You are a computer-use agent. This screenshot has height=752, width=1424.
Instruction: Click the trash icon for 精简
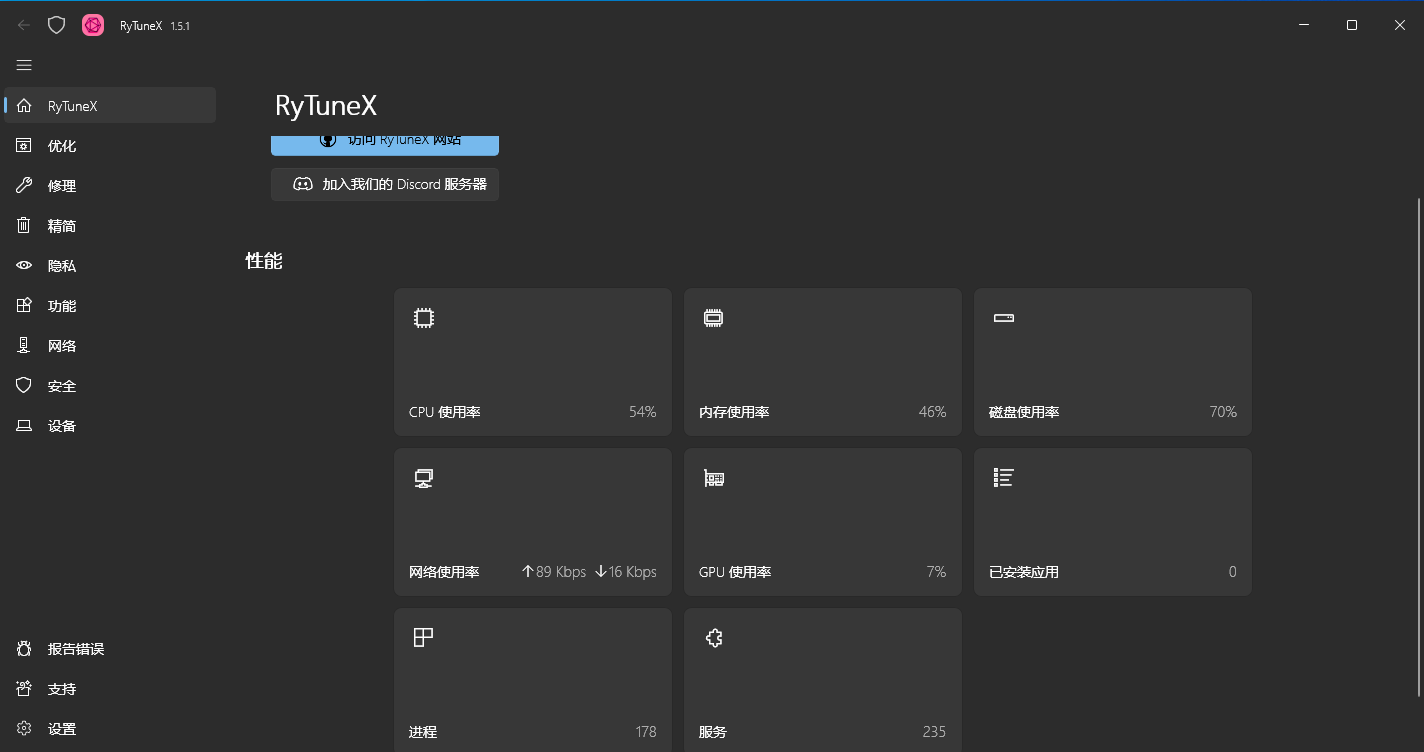24,226
